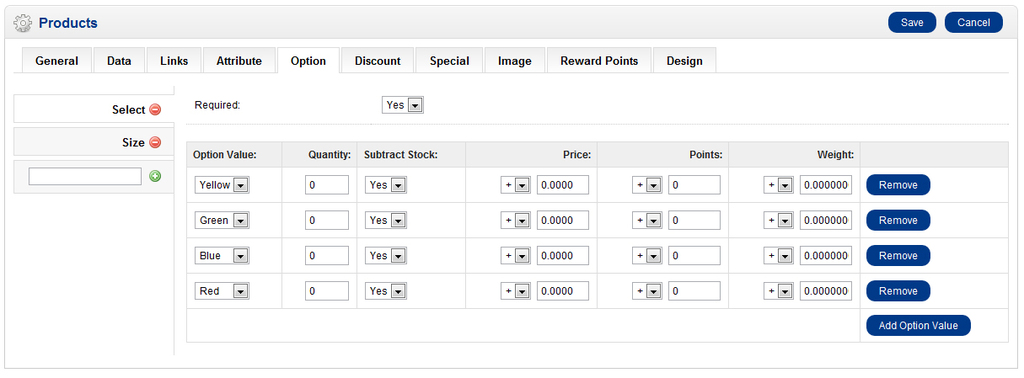1024x378 pixels.
Task: Click the Subtract Stock column header
Action: (x=400, y=155)
